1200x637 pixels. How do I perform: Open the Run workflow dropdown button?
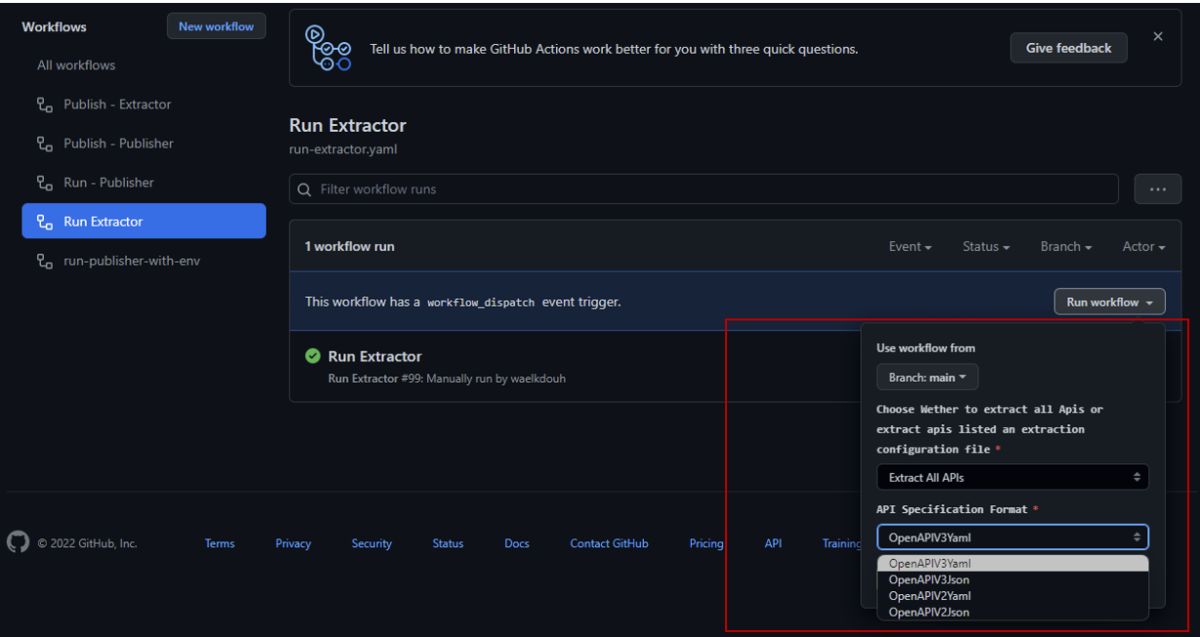point(1109,301)
